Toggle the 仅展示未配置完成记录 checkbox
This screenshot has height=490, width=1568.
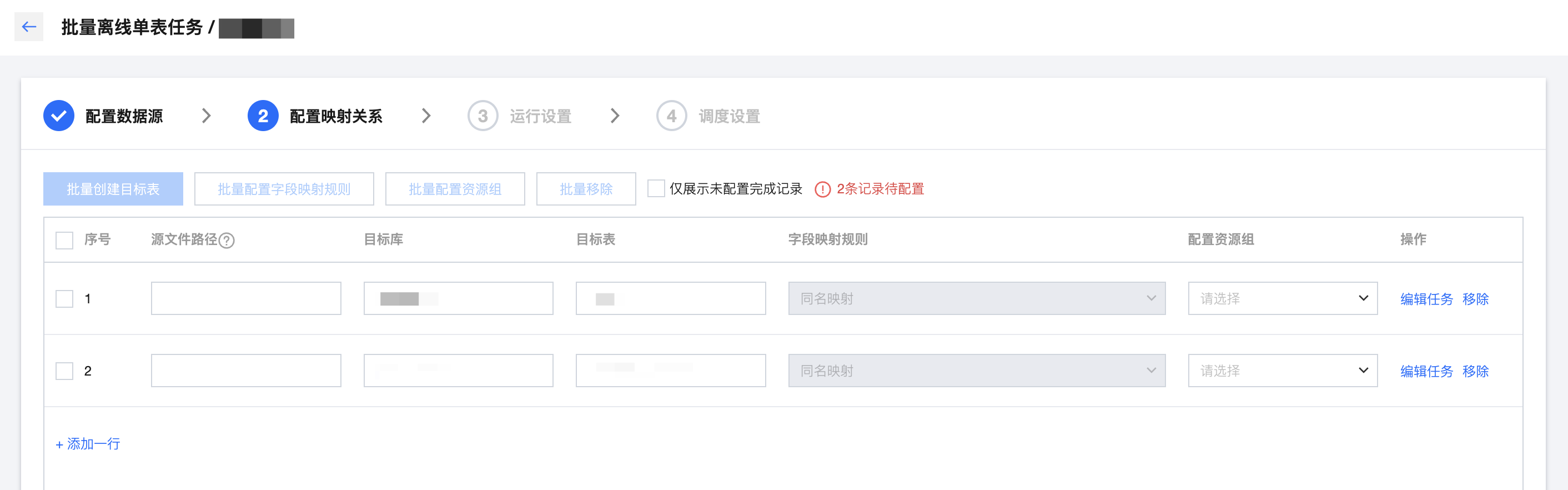[656, 189]
